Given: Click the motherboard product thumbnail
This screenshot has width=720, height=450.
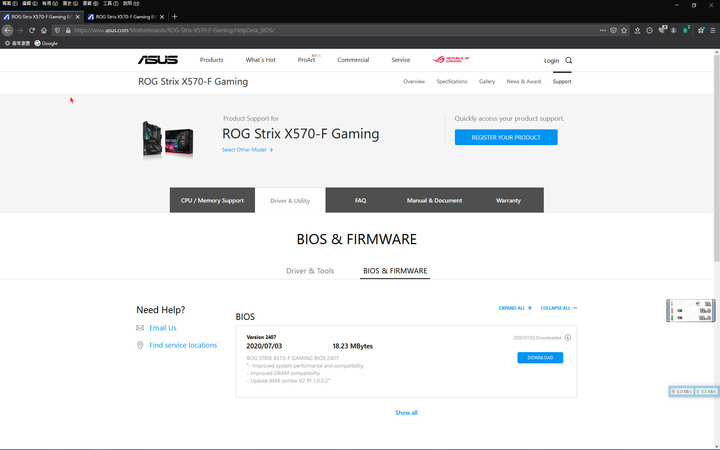Looking at the screenshot, I should pyautogui.click(x=168, y=139).
